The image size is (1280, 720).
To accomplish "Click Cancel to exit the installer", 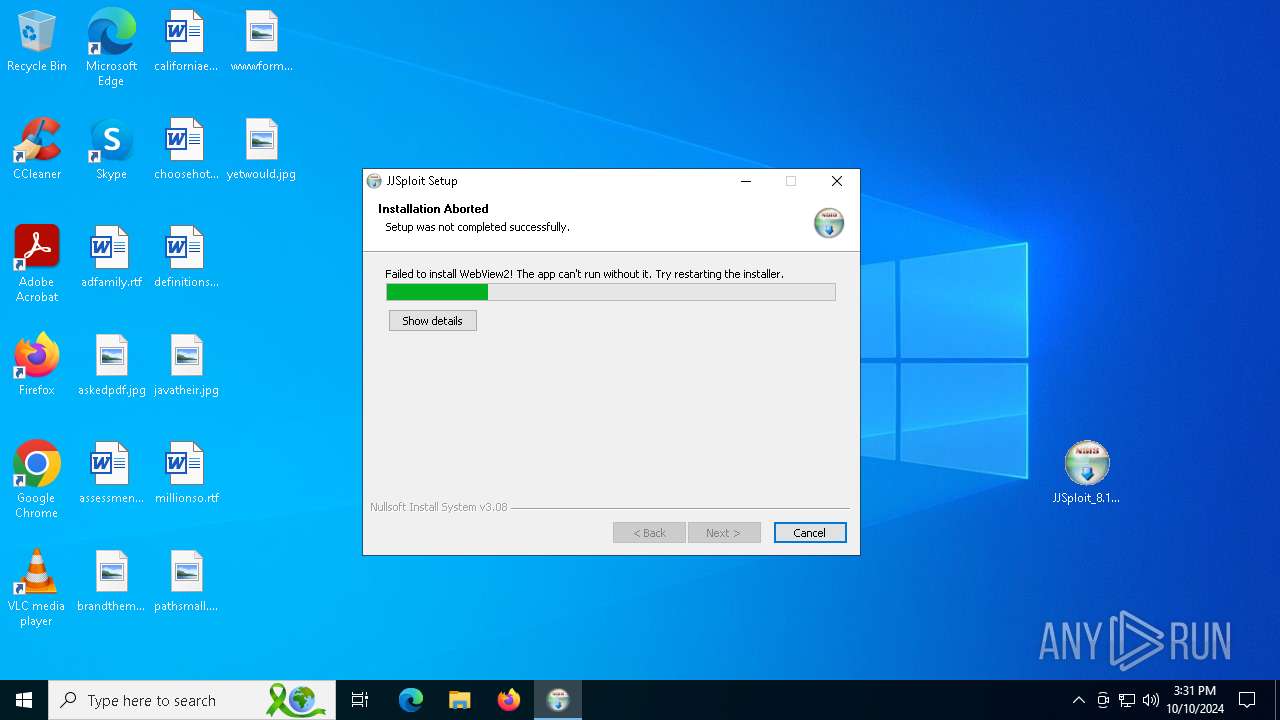I will coord(810,533).
